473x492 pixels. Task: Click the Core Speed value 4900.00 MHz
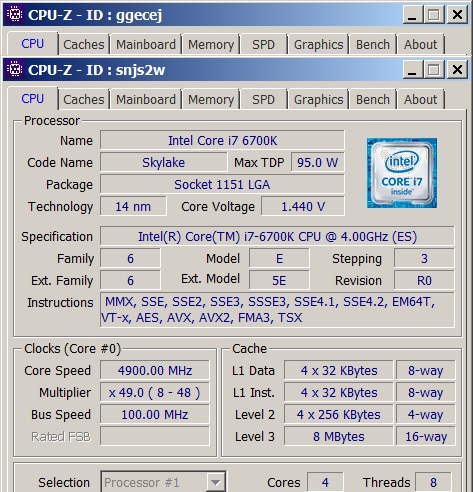(x=155, y=370)
